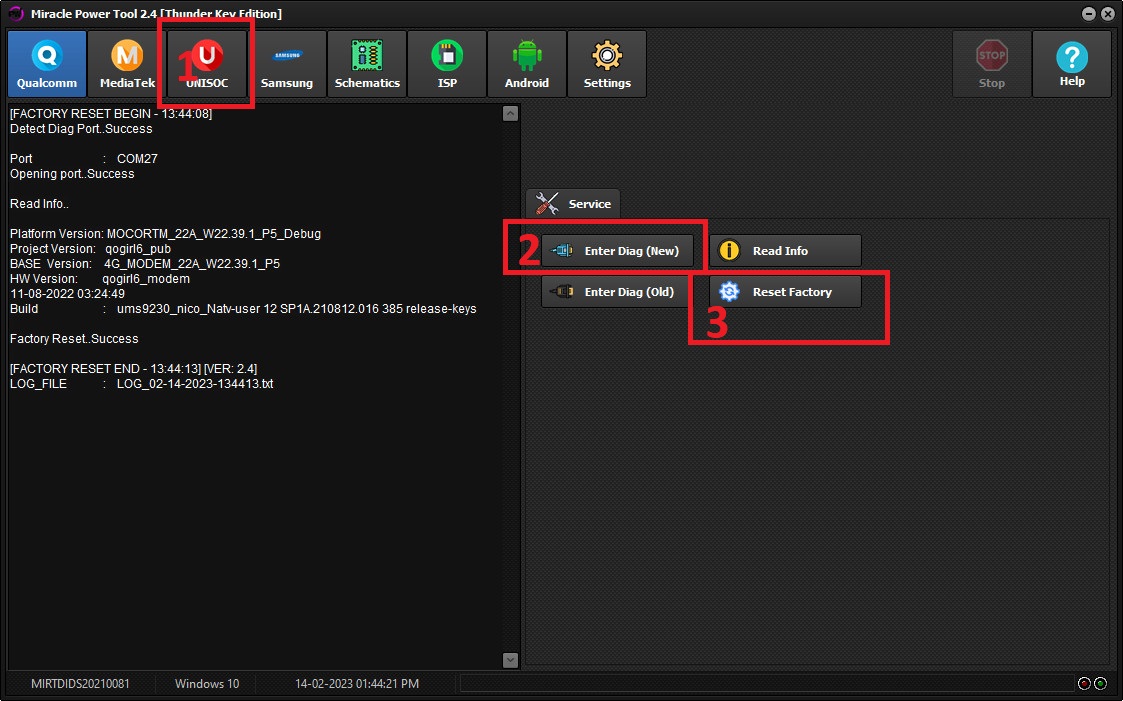The height and width of the screenshot is (701, 1123).
Task: Click Enter Diag (Old) button
Action: [x=616, y=291]
